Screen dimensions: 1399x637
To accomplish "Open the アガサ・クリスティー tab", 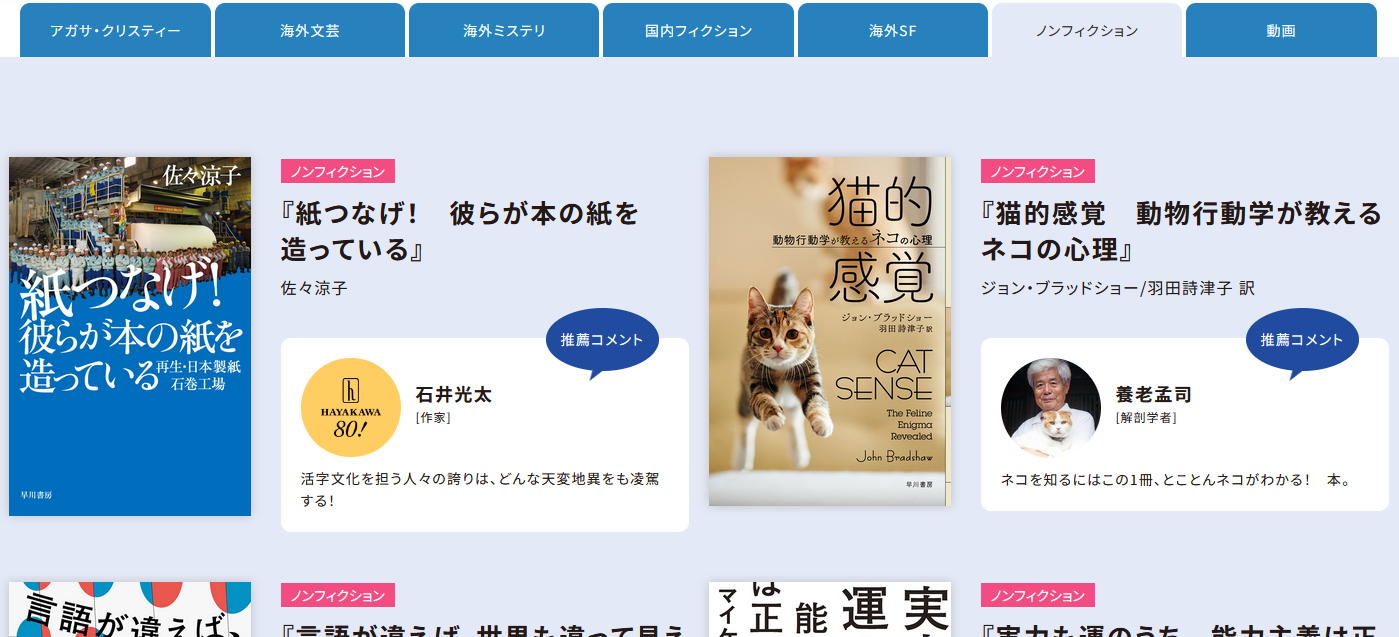I will (115, 30).
